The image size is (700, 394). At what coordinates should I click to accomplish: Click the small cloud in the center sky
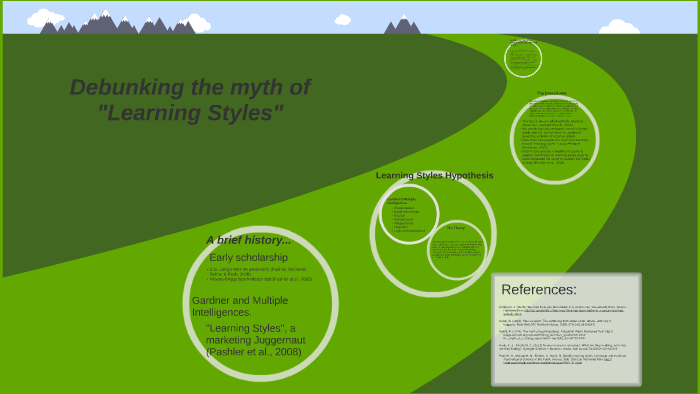342,20
